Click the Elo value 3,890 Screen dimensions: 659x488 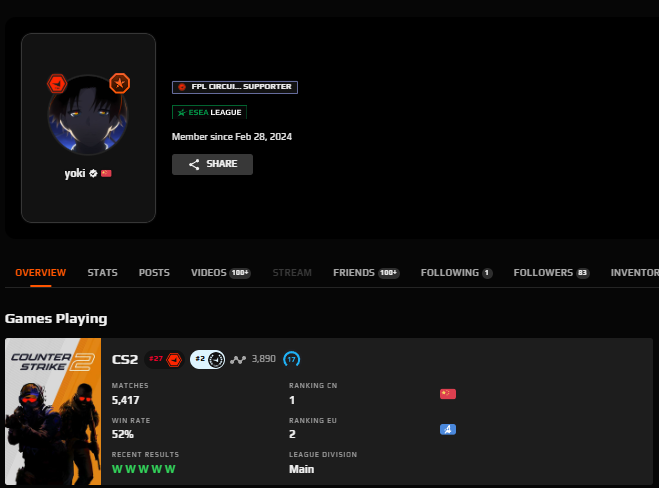[264, 359]
